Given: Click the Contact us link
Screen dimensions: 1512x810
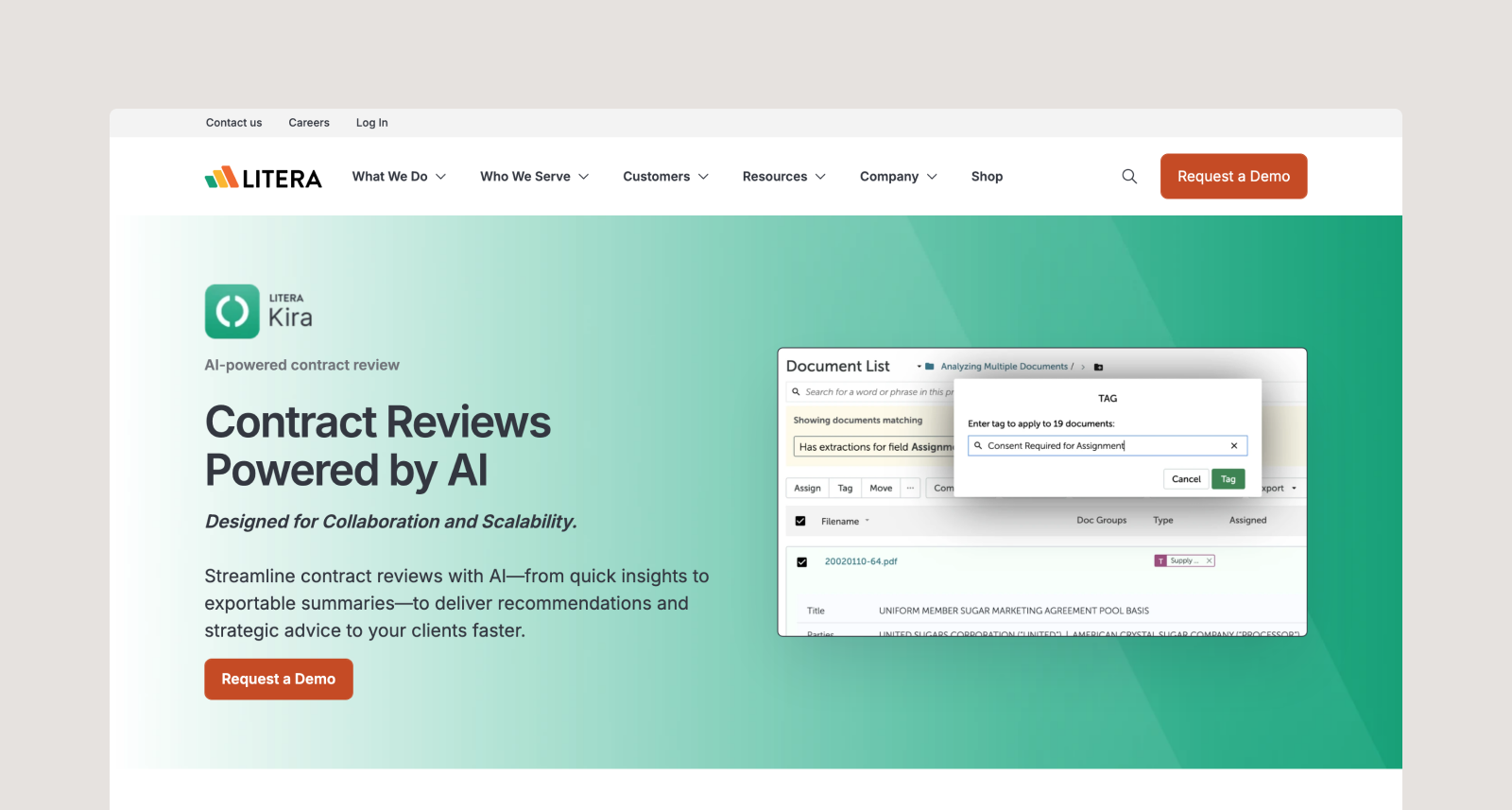Looking at the screenshot, I should tap(233, 123).
